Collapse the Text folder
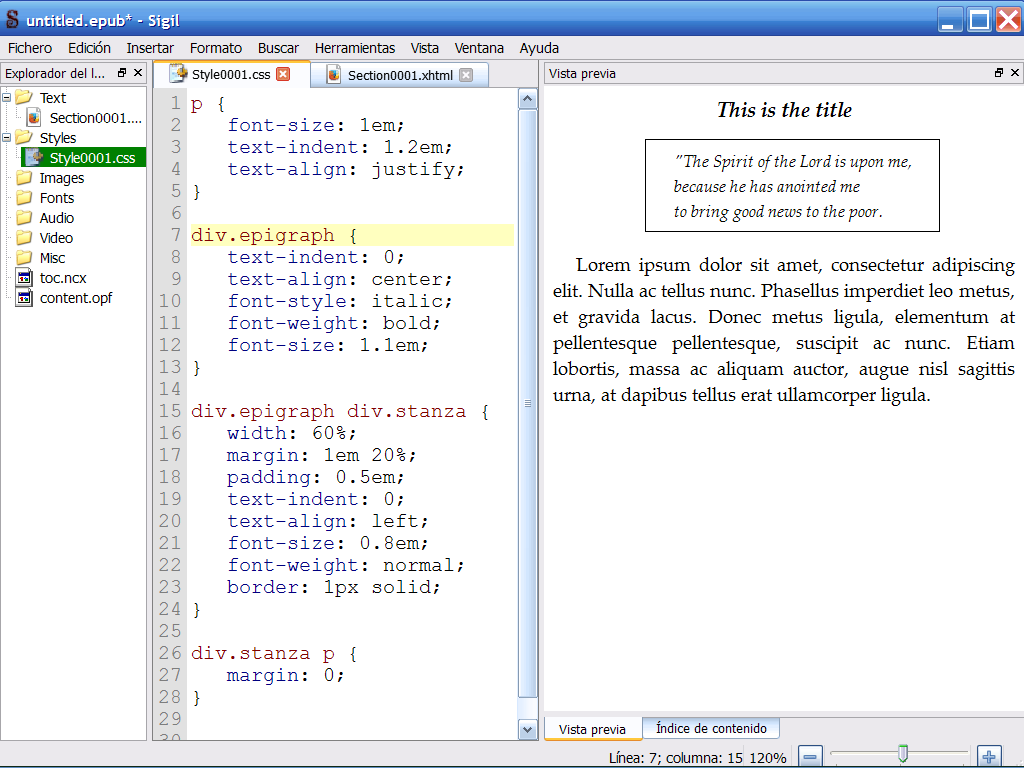1024x768 pixels. pyautogui.click(x=8, y=98)
